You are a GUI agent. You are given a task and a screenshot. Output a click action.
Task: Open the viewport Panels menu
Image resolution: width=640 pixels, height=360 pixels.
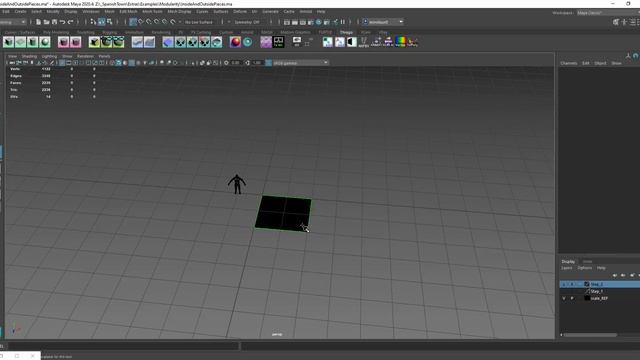click(x=104, y=56)
